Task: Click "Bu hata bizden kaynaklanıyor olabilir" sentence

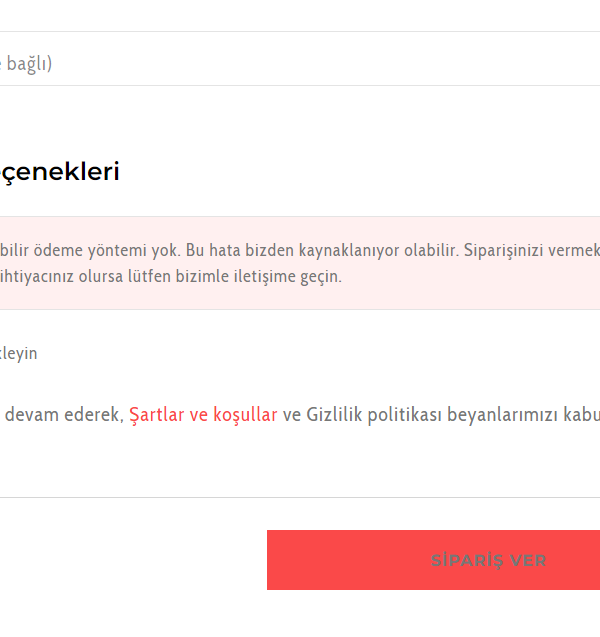Action: coord(322,250)
